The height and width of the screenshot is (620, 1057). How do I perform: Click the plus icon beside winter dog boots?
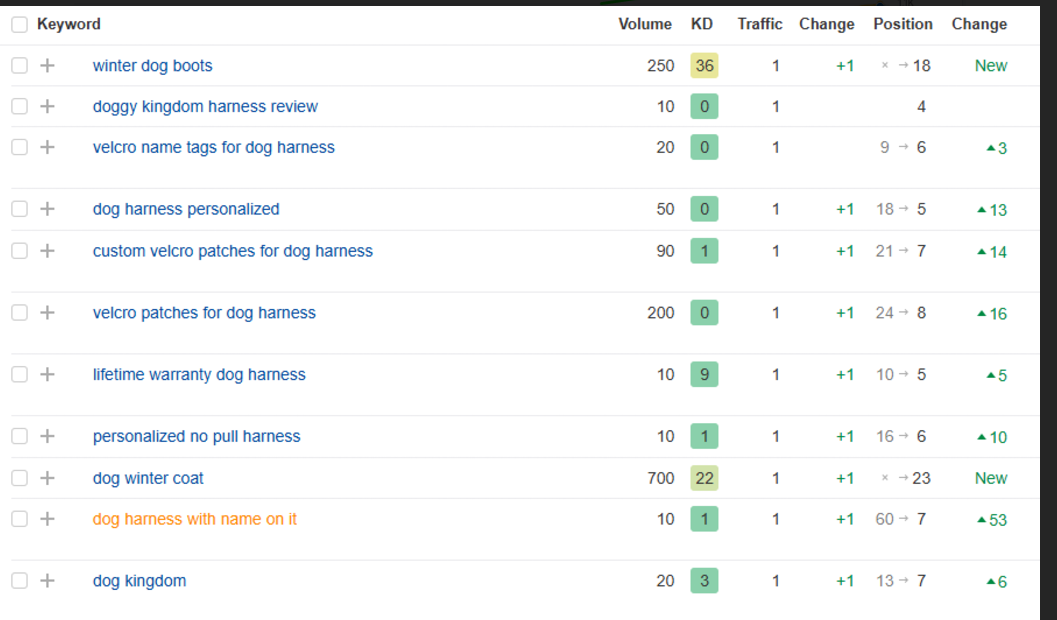click(47, 66)
